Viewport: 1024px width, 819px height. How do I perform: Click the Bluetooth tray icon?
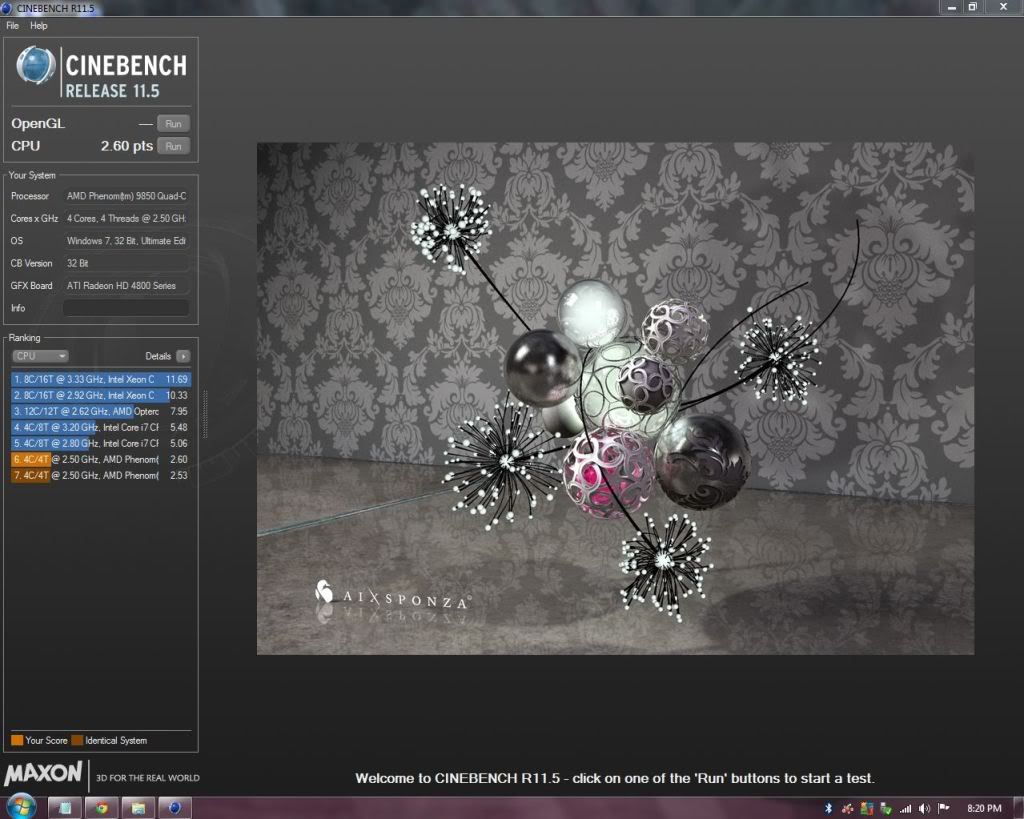click(829, 809)
